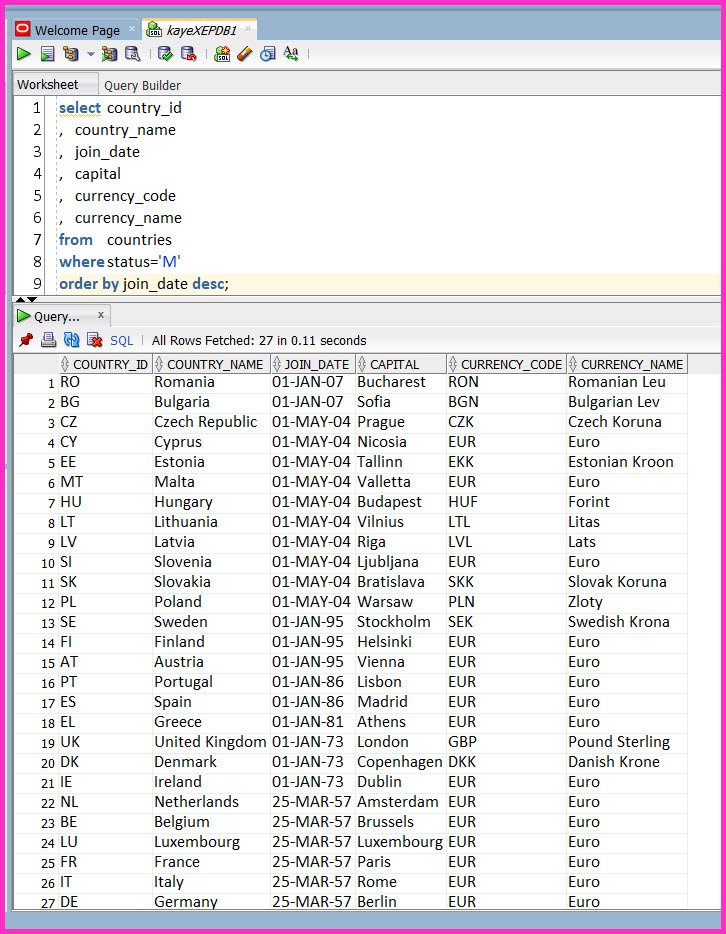Sort by the CAPITAL column header

coord(401,364)
